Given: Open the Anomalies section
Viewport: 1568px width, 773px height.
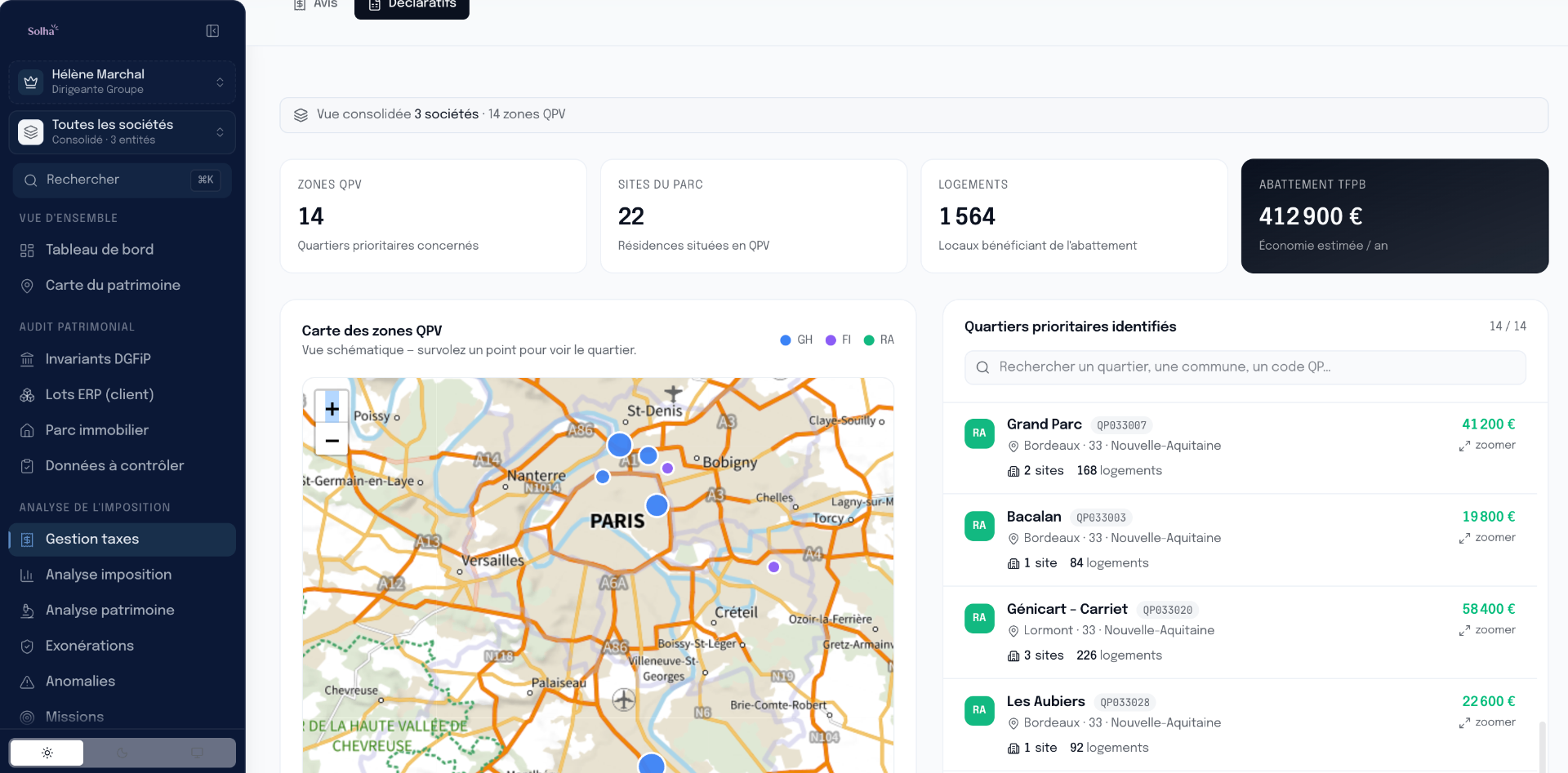Looking at the screenshot, I should (122, 682).
